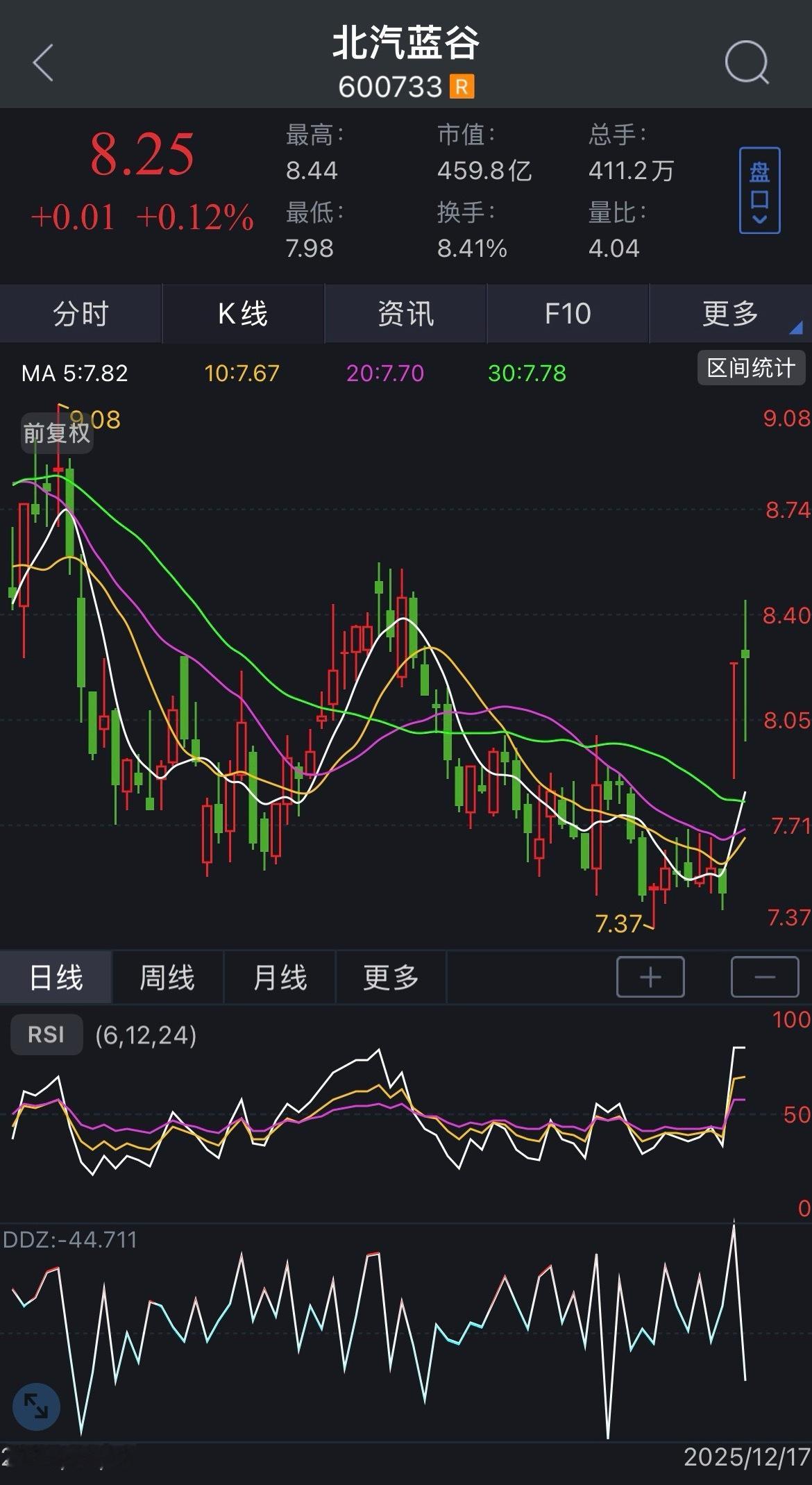Select the K线 tab

click(243, 314)
